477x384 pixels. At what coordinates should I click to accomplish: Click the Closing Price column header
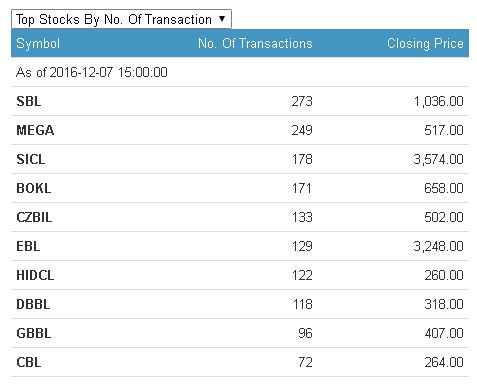coord(425,43)
